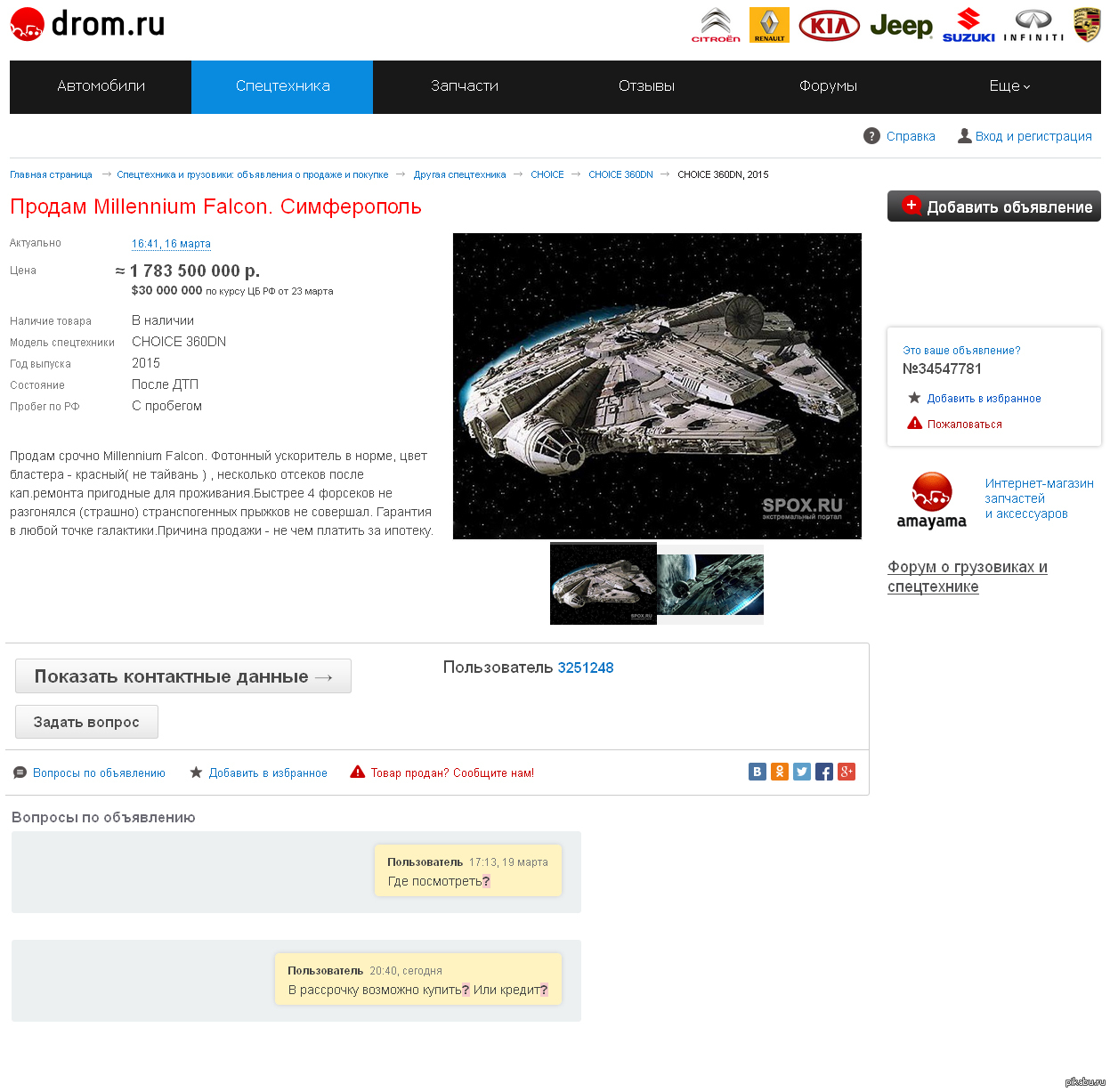Open the Porsche brand logo

pyautogui.click(x=1087, y=25)
